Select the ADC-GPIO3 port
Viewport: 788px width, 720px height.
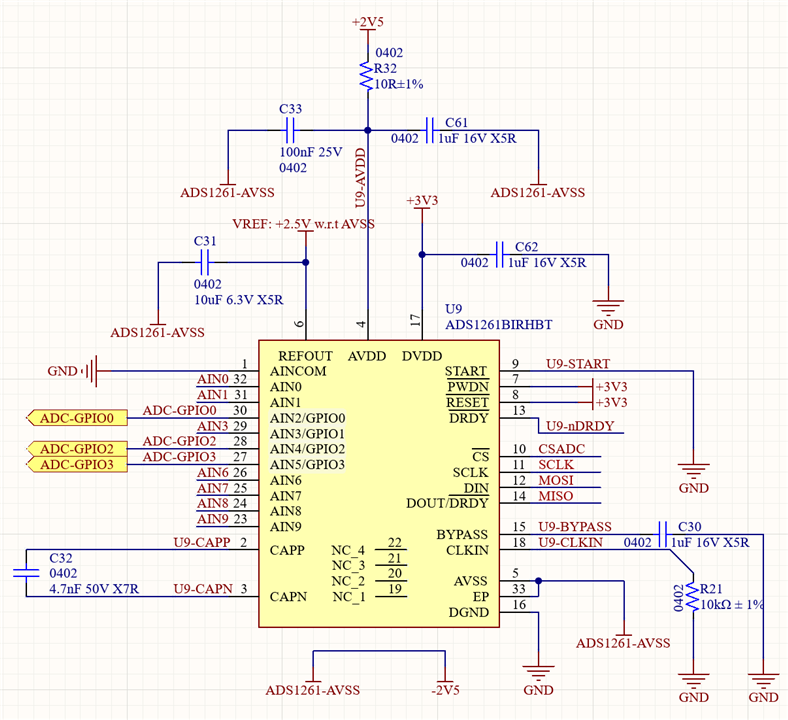pyautogui.click(x=76, y=464)
